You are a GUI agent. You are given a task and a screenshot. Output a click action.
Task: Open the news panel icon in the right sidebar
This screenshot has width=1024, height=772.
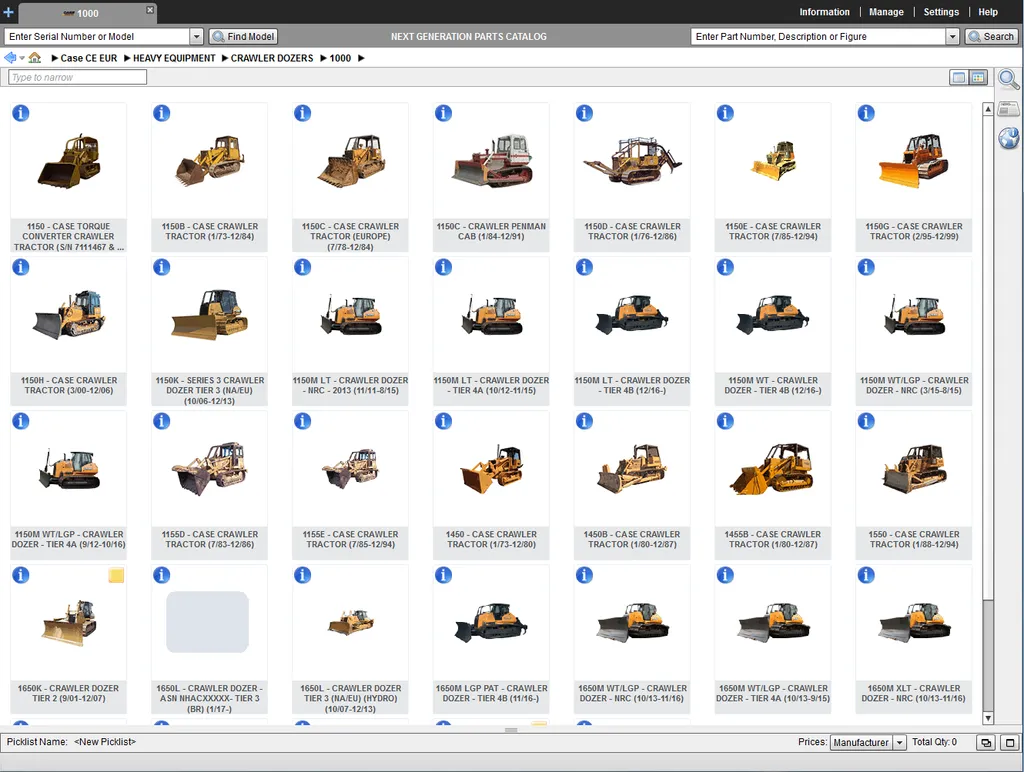[x=1008, y=108]
